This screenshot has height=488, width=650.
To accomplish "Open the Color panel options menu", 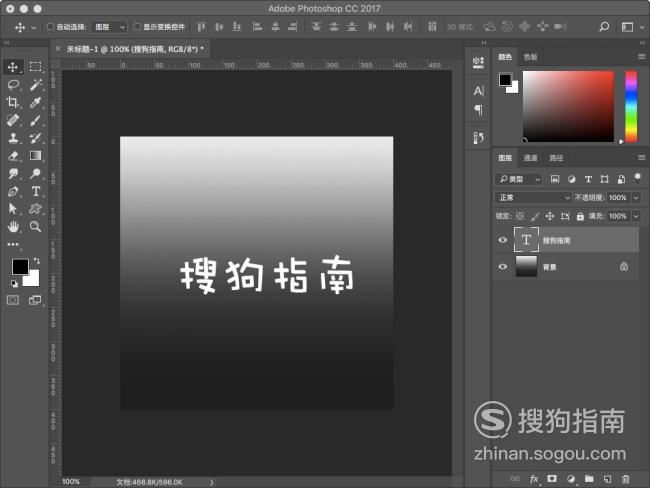I will click(x=642, y=56).
